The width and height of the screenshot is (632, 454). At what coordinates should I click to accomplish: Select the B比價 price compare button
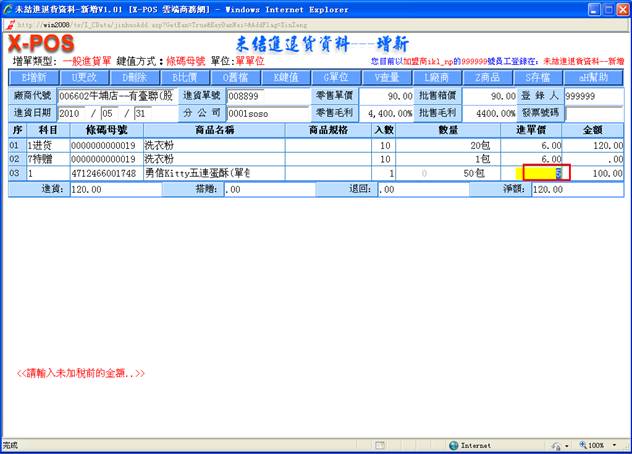(x=185, y=77)
